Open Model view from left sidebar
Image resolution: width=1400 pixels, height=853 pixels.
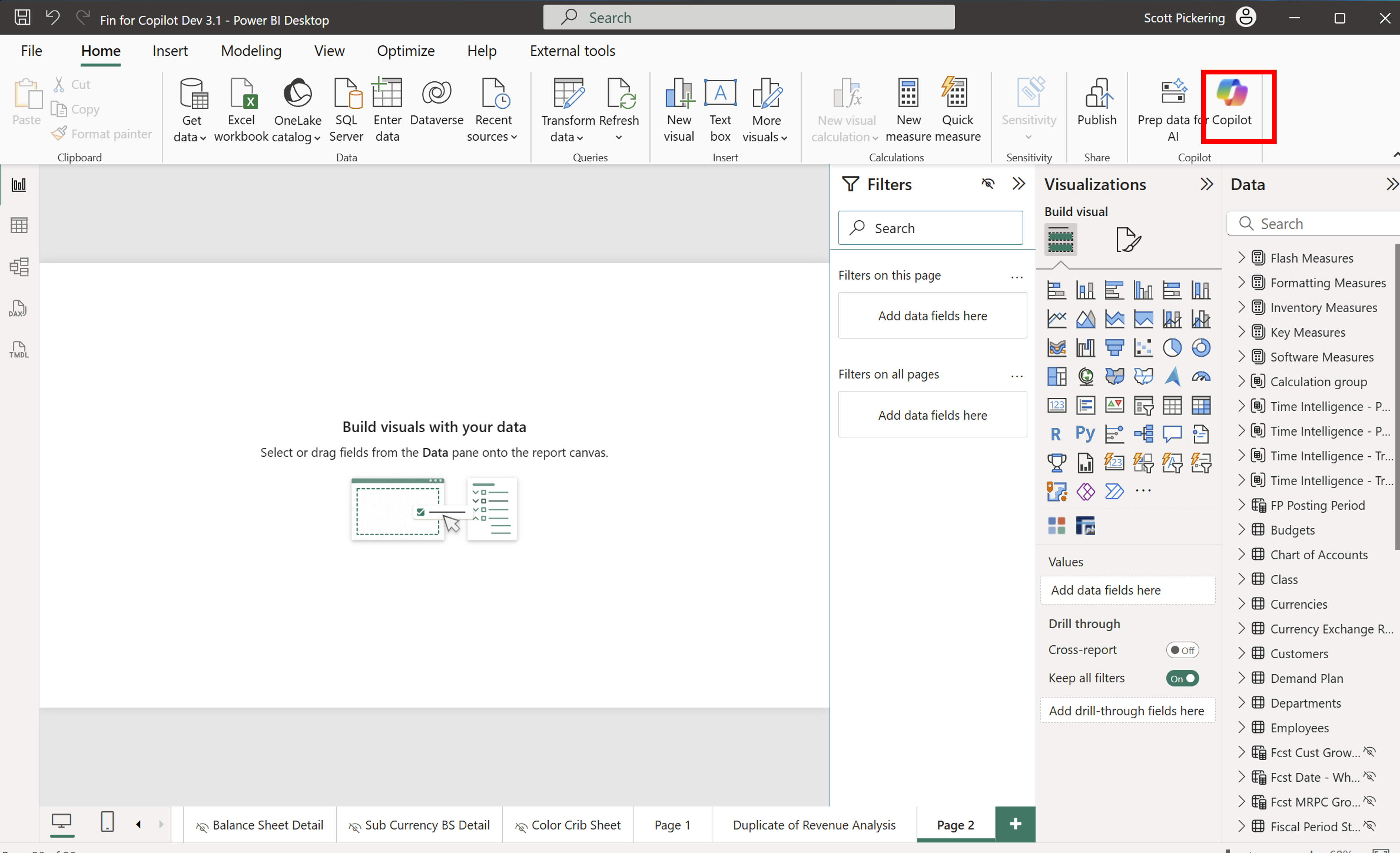click(19, 267)
